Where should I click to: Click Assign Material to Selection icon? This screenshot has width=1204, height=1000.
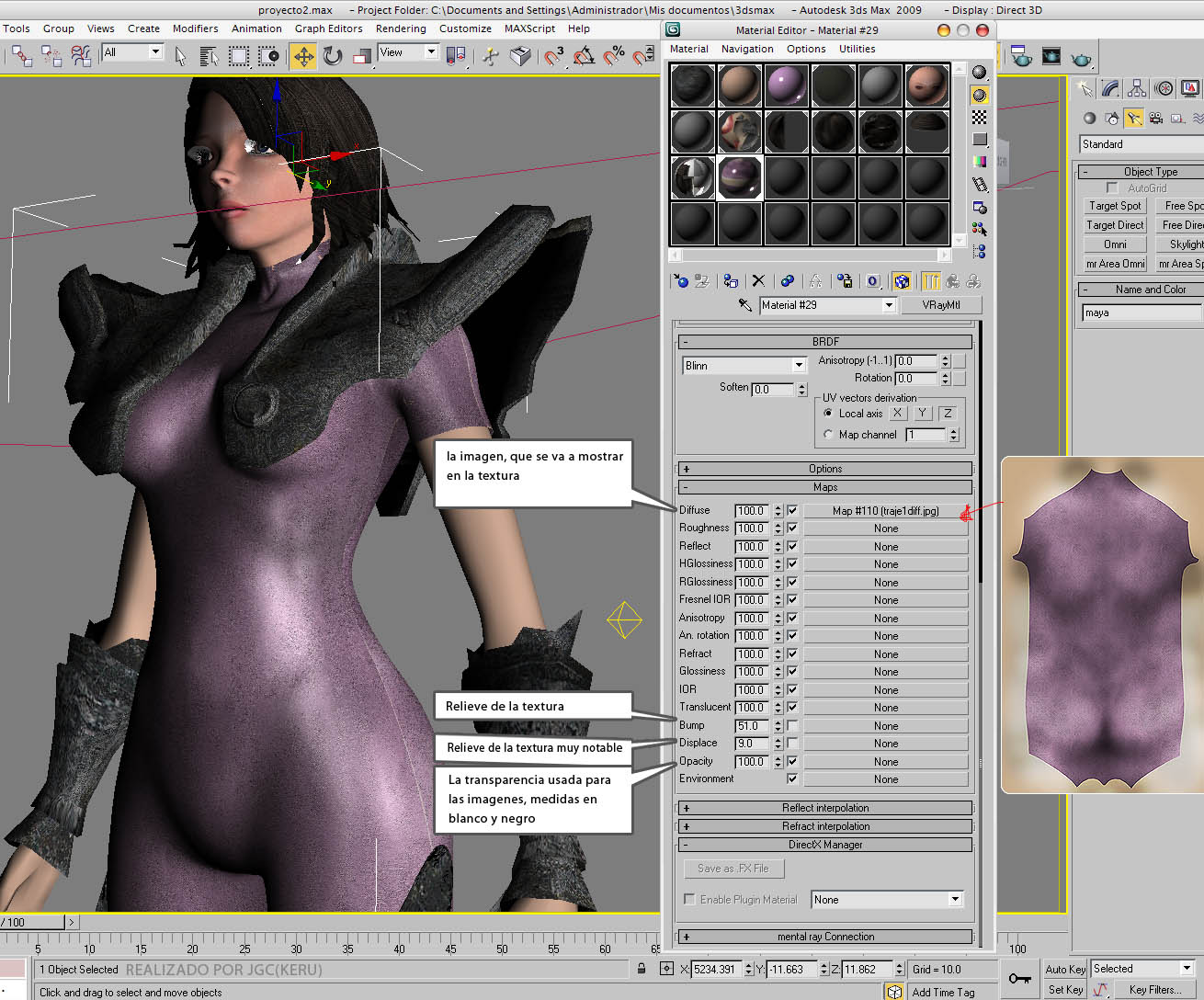tap(731, 281)
